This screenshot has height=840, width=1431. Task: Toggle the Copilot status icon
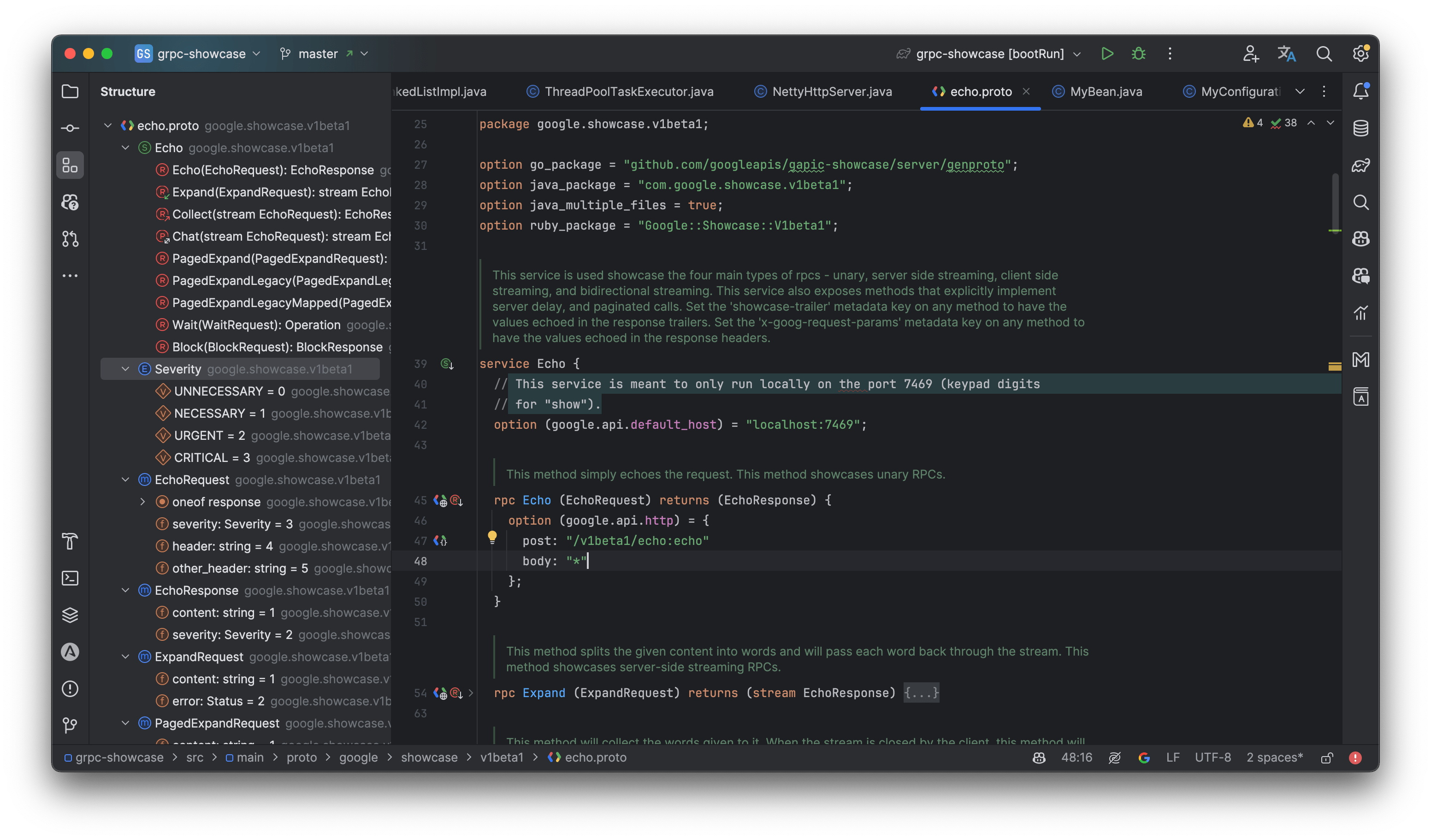[x=1039, y=757]
